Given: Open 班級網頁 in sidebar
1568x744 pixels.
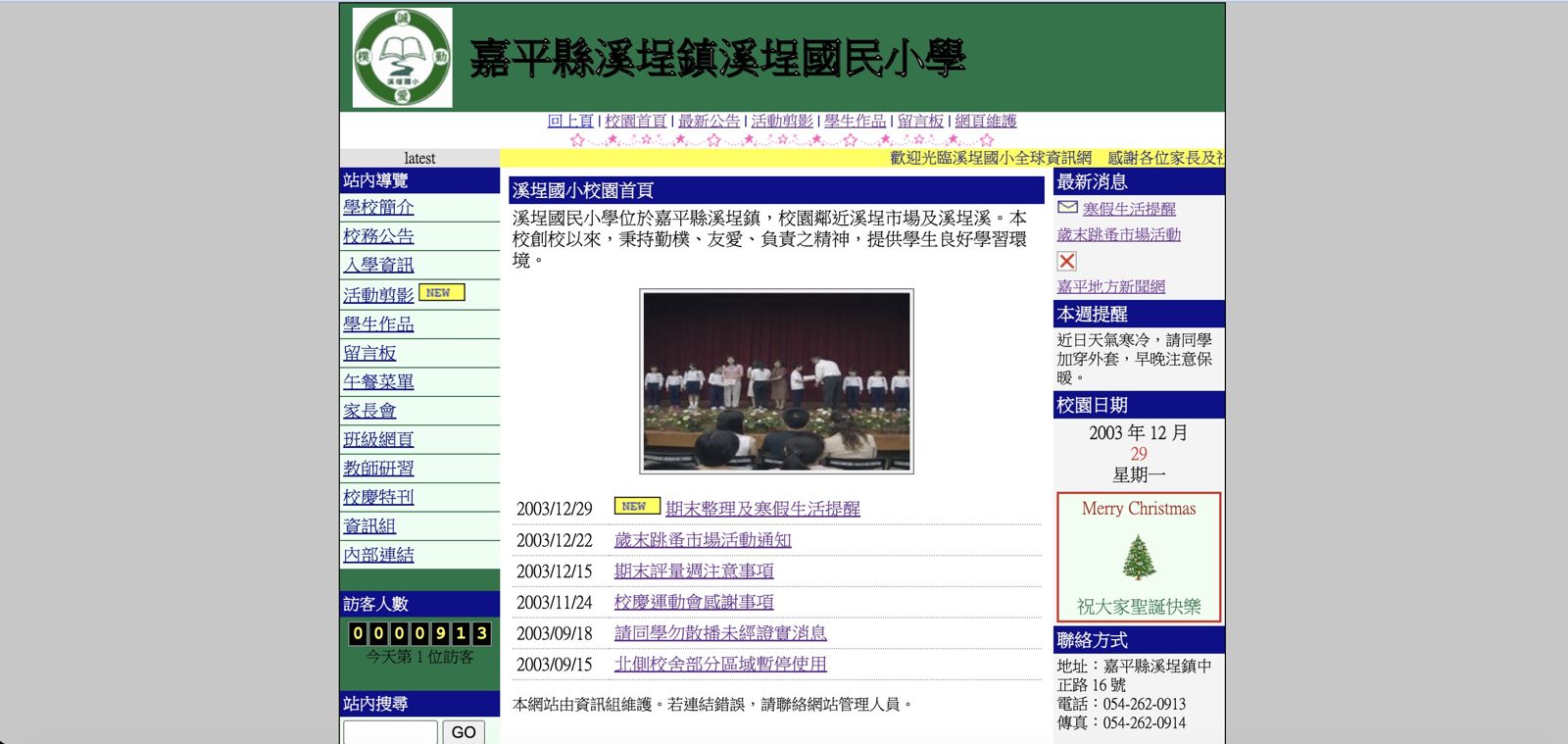Looking at the screenshot, I should point(378,439).
